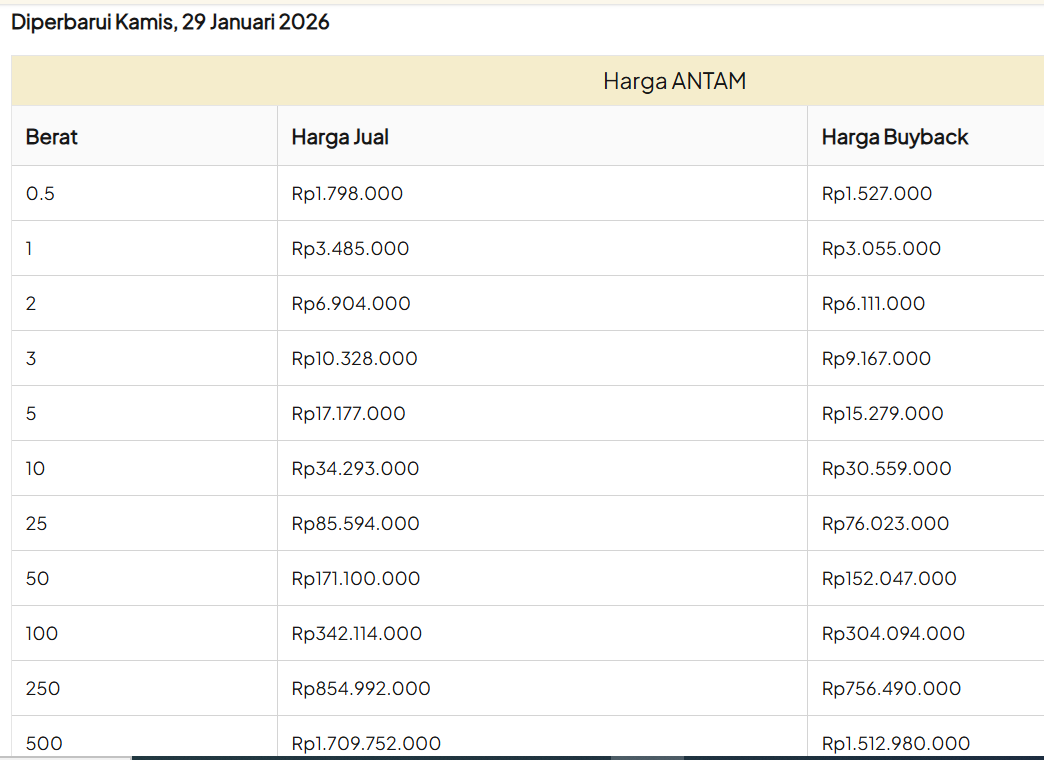This screenshot has height=760, width=1044.
Task: Click the Rp171.100.000 sell price cell
Action: 355,579
